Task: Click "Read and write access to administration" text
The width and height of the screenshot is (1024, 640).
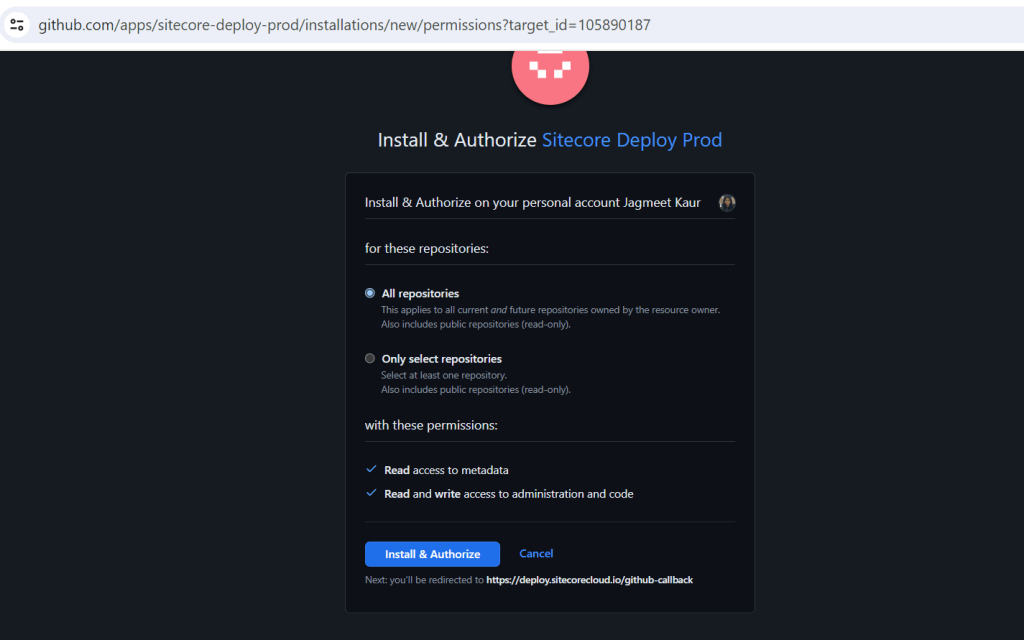Action: click(508, 494)
